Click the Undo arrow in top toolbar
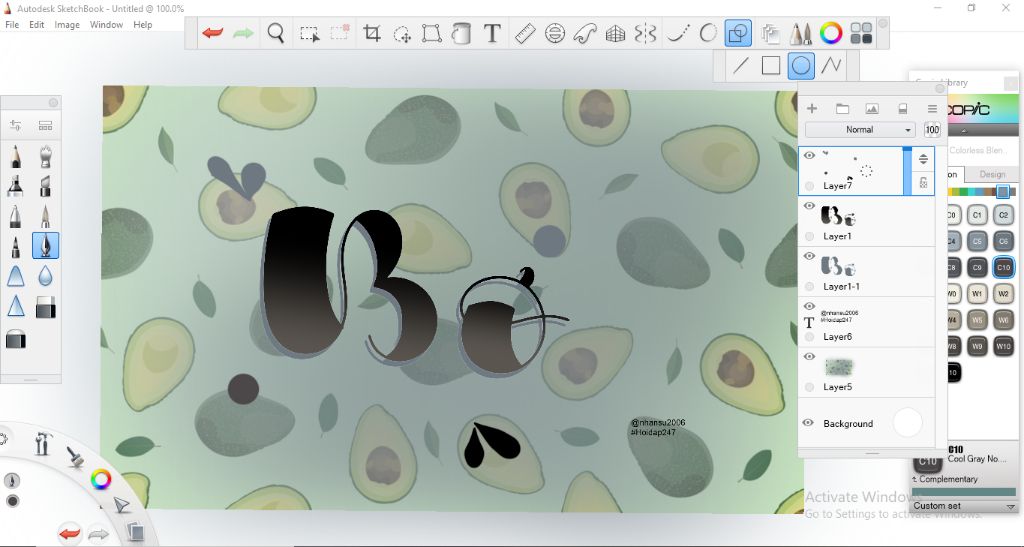This screenshot has height=547, width=1024. click(213, 33)
